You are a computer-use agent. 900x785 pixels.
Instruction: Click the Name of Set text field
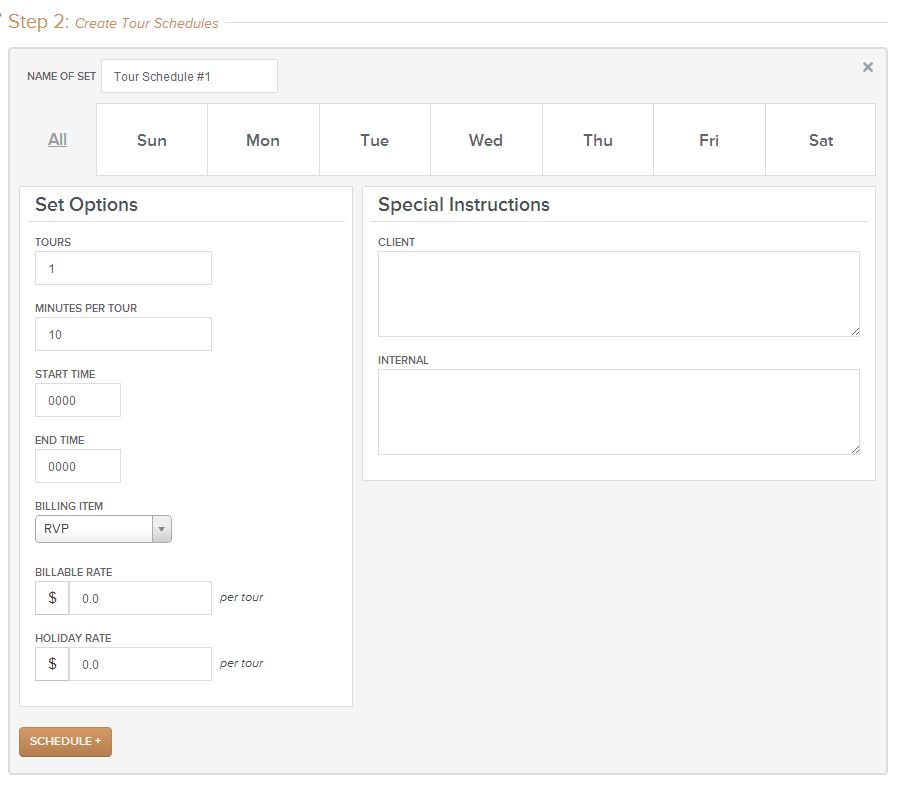pyautogui.click(x=189, y=76)
